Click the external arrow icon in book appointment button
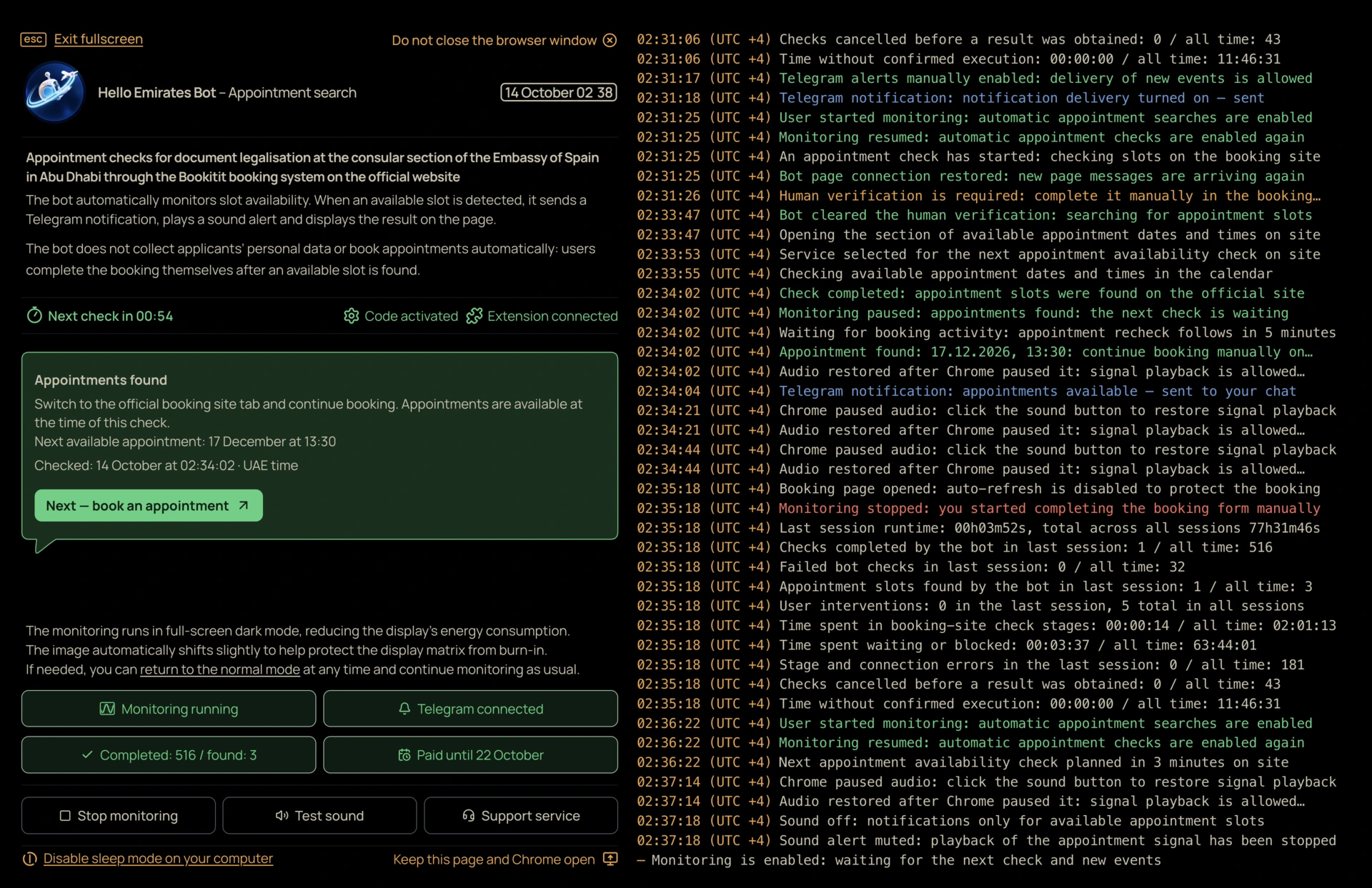 pos(244,505)
